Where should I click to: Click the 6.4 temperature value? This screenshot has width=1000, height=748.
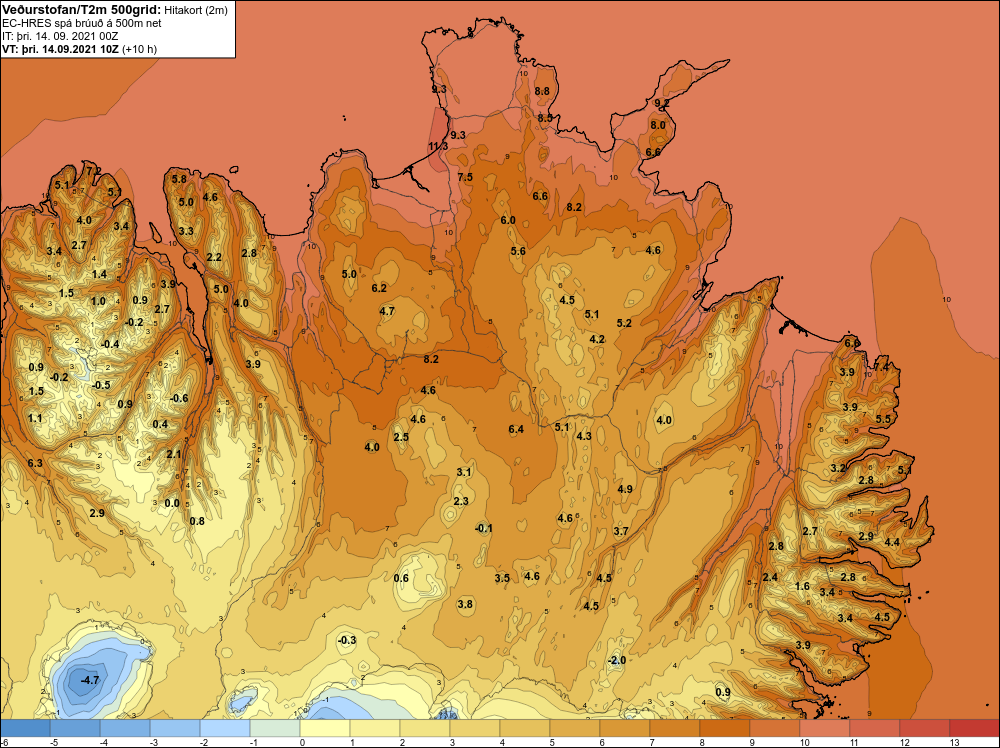click(516, 429)
